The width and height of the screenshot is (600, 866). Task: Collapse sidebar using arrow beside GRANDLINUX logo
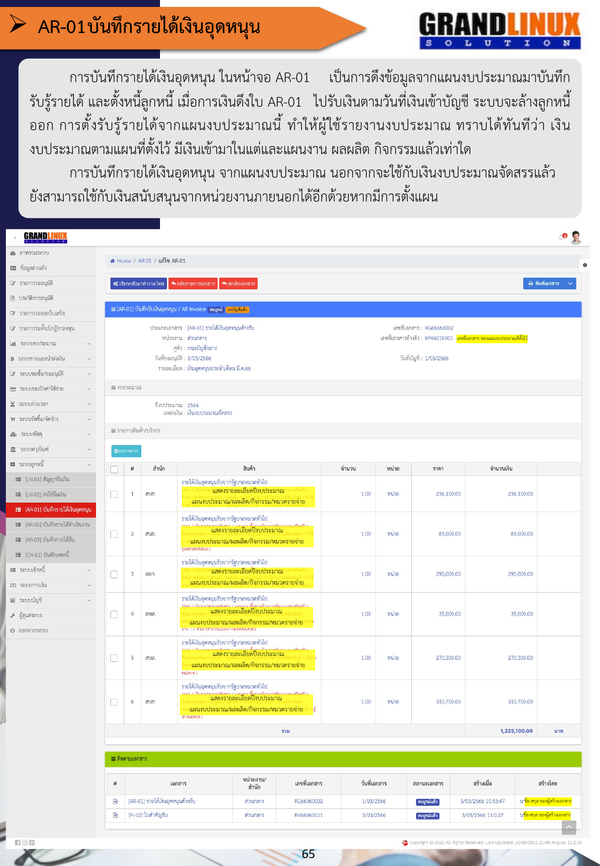[x=15, y=238]
